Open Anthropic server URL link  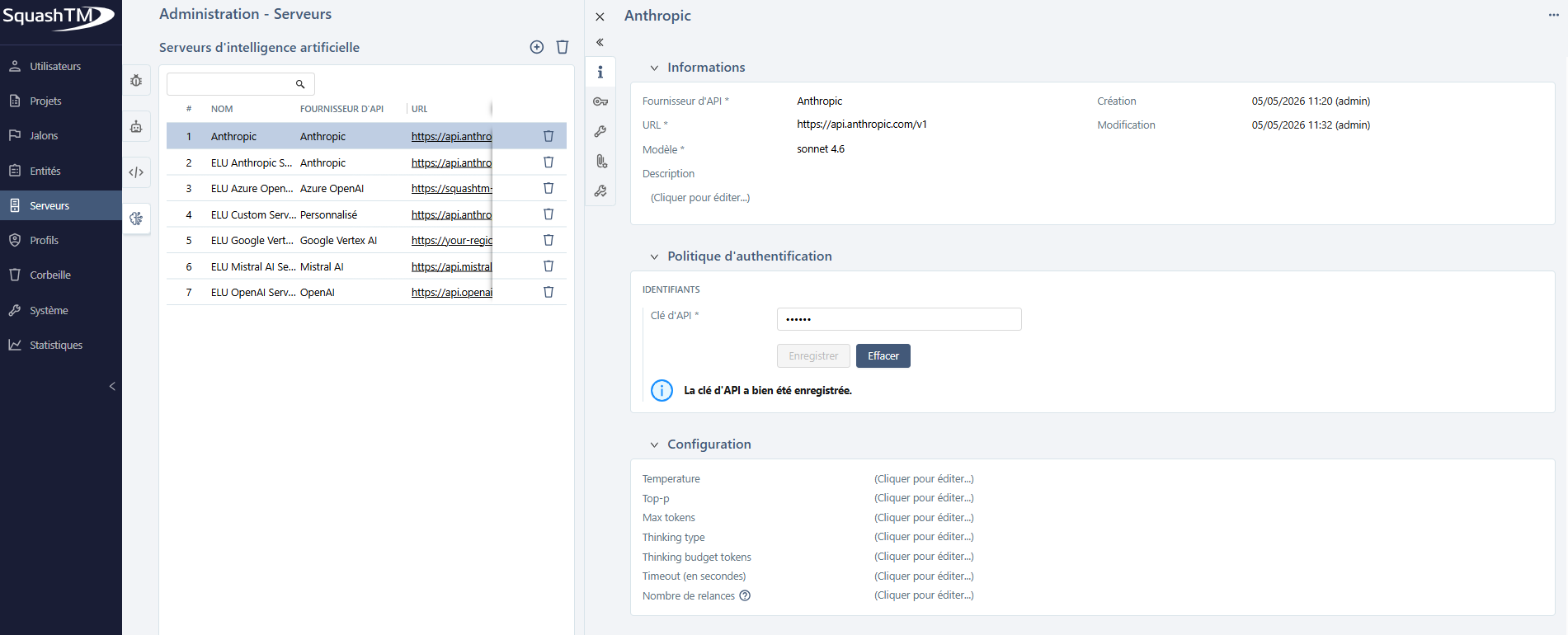[x=451, y=136]
